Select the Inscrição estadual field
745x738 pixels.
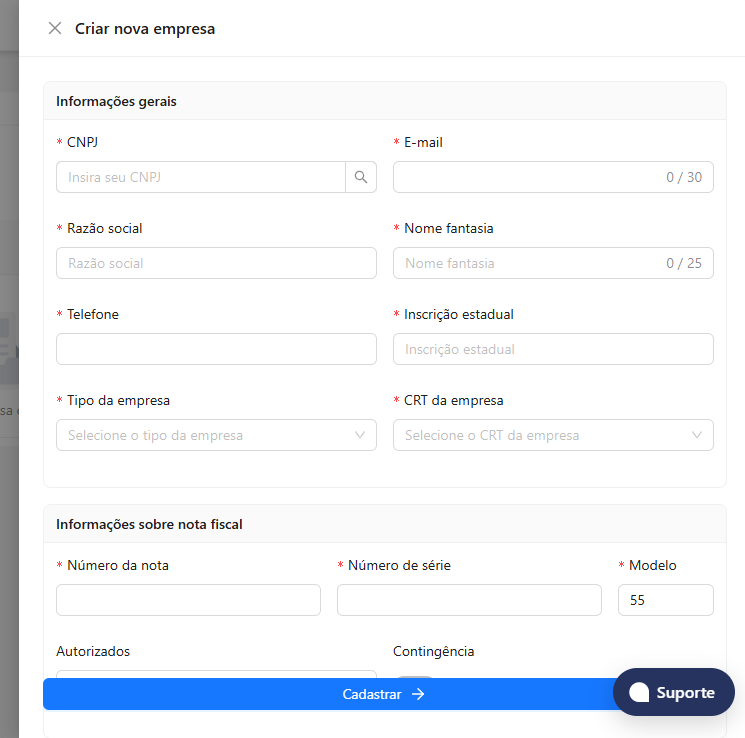click(x=553, y=349)
